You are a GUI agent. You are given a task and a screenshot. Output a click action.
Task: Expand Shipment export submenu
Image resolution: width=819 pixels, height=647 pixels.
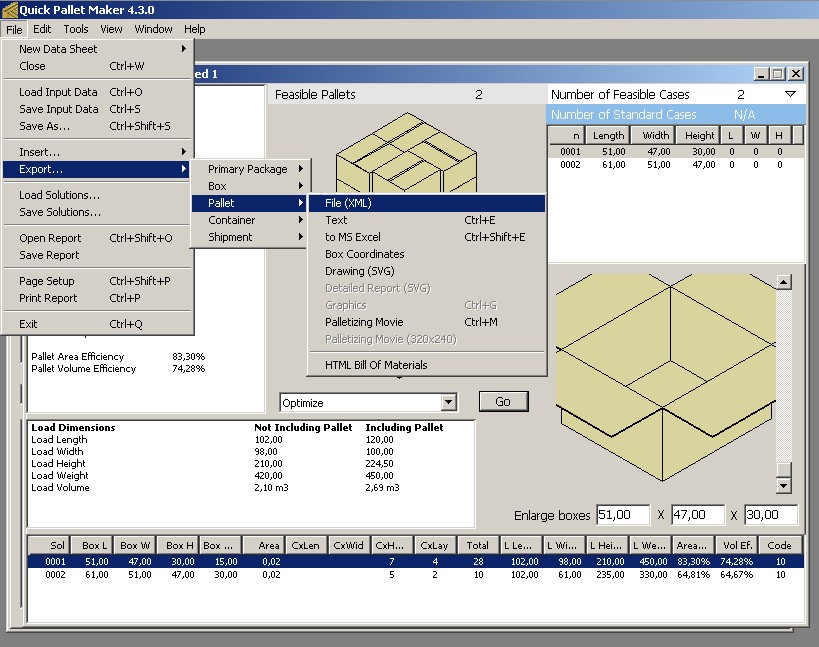tap(250, 237)
